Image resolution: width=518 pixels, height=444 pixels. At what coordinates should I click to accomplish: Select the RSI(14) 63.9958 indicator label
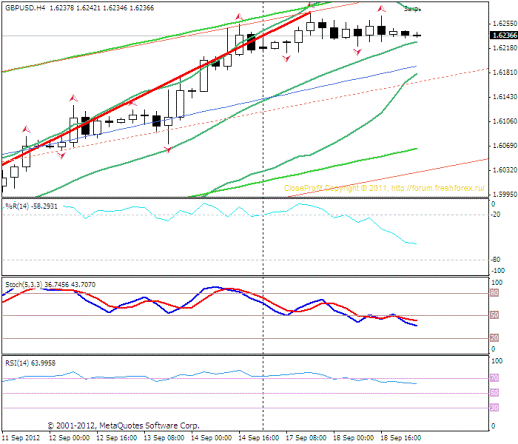coord(30,363)
